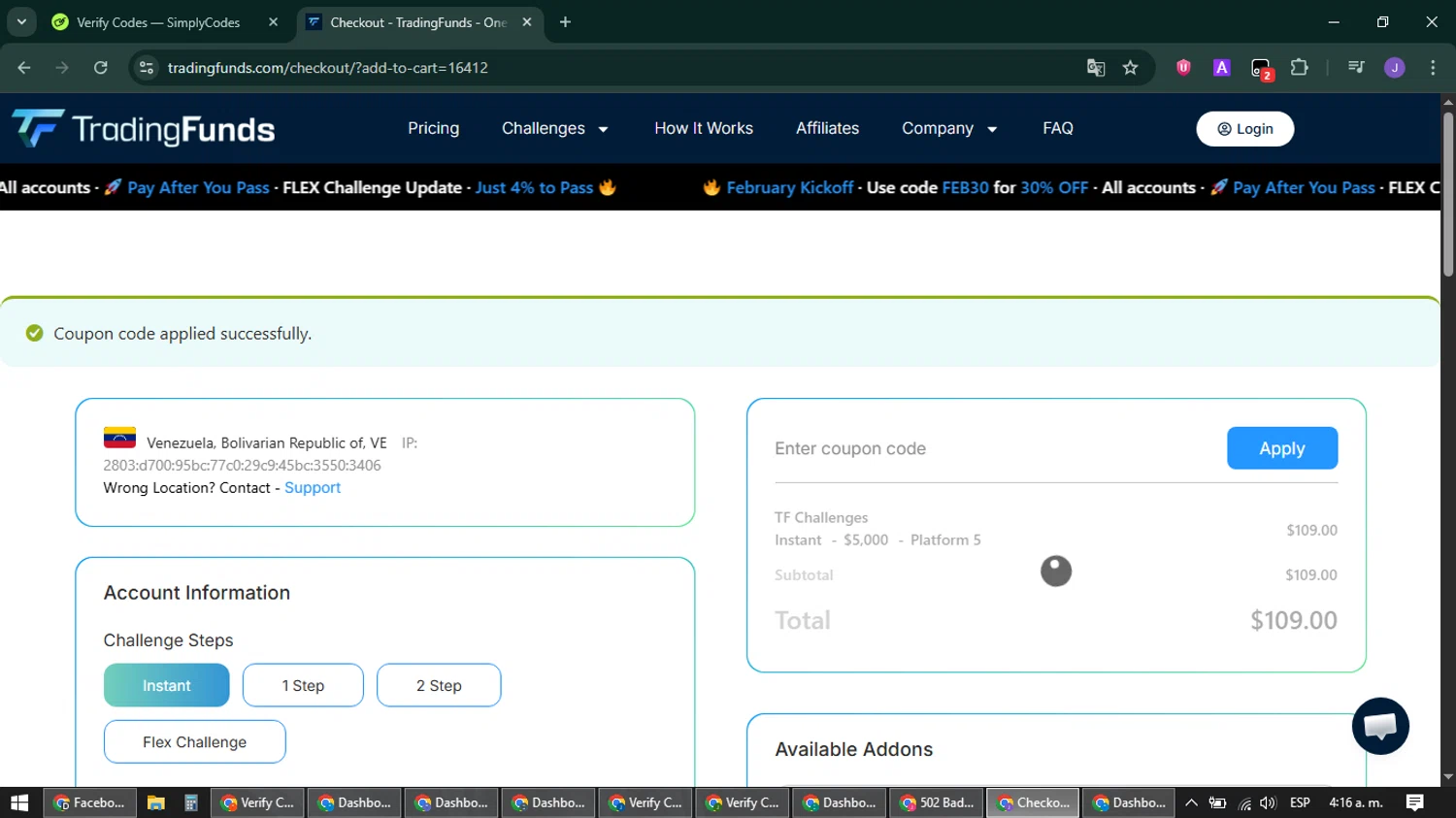Click the battery icon in system tray
The image size is (1456, 818).
pos(1217,802)
